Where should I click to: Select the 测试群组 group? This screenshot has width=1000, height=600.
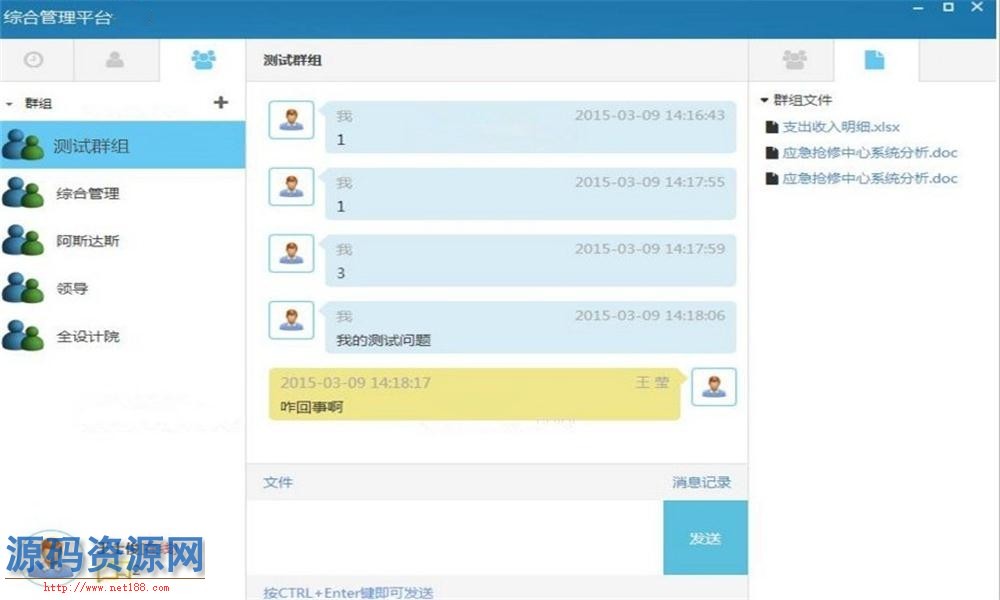(91, 146)
